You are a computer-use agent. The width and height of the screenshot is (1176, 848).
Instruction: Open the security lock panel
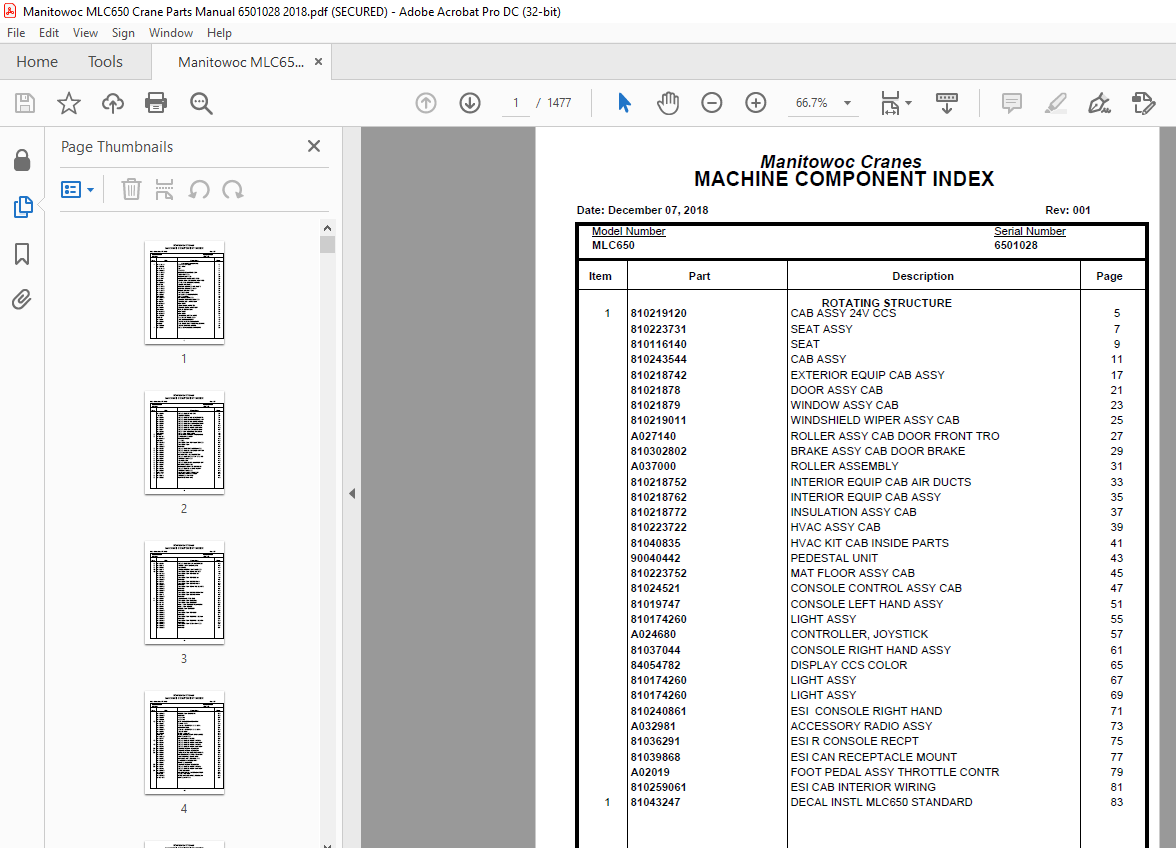click(x=22, y=160)
